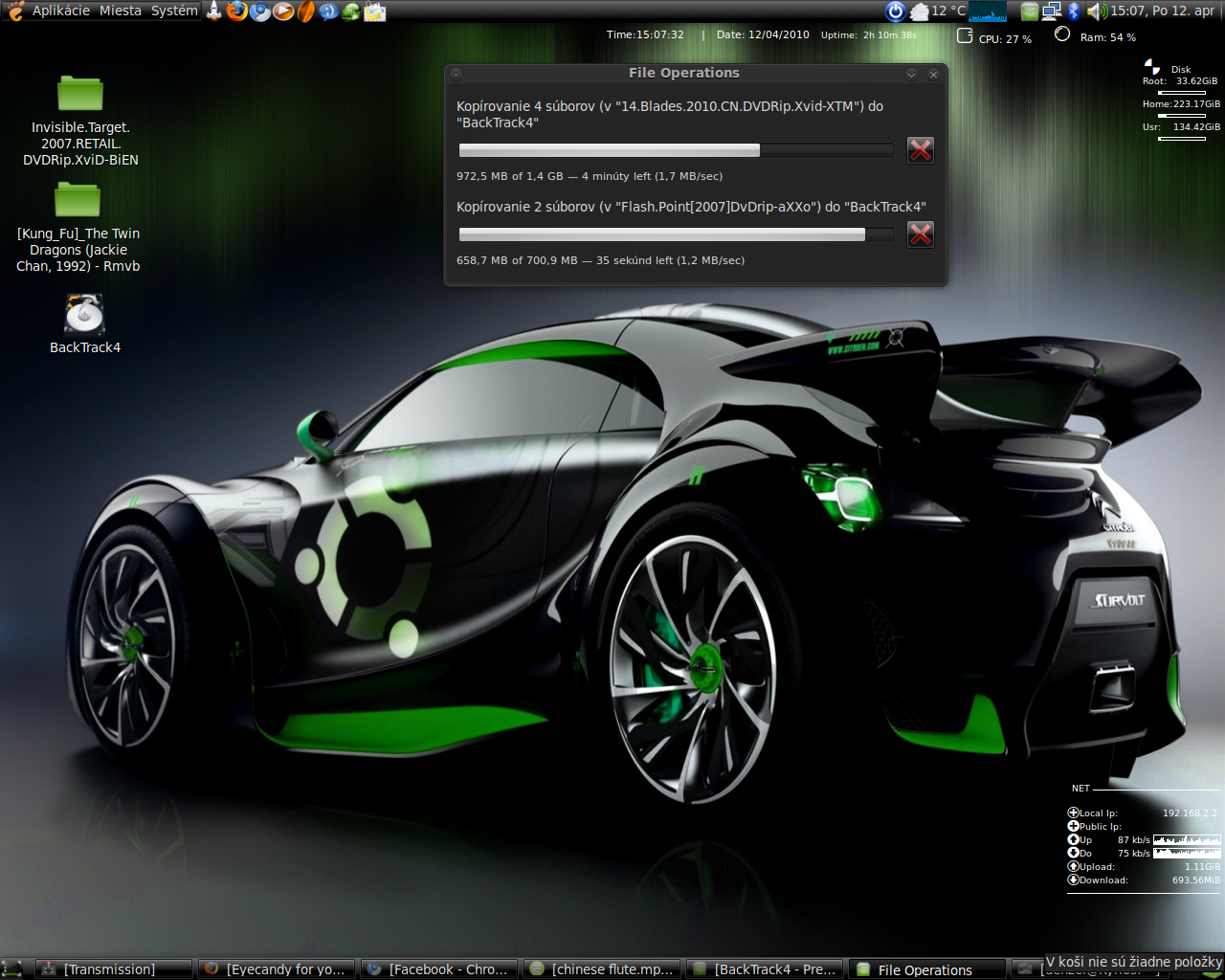
Task: Open the Chromium browser launcher
Action: (259, 11)
